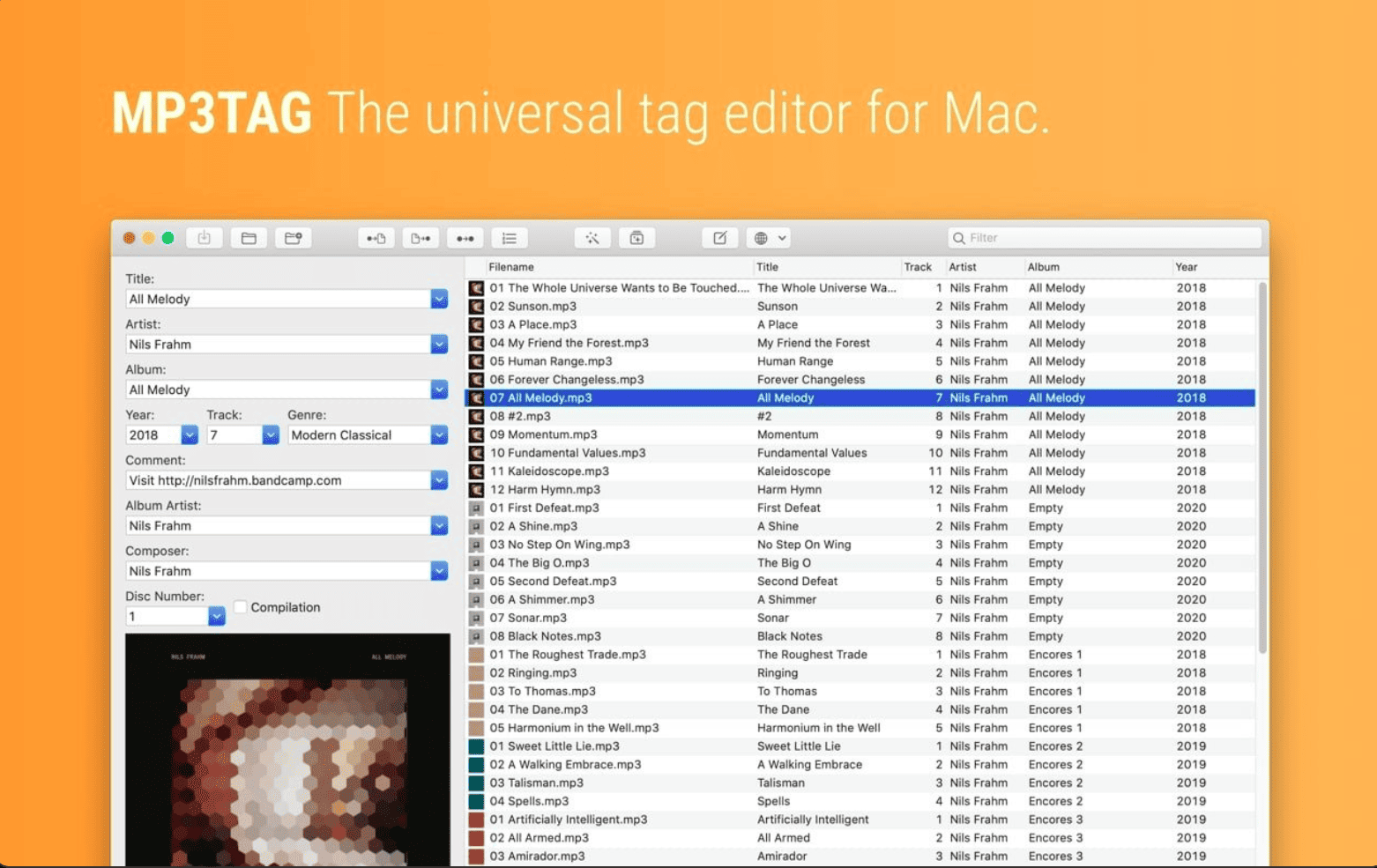This screenshot has height=868, width=1377.
Task: Select the row 02 All Armed.mp3
Action: [x=860, y=838]
